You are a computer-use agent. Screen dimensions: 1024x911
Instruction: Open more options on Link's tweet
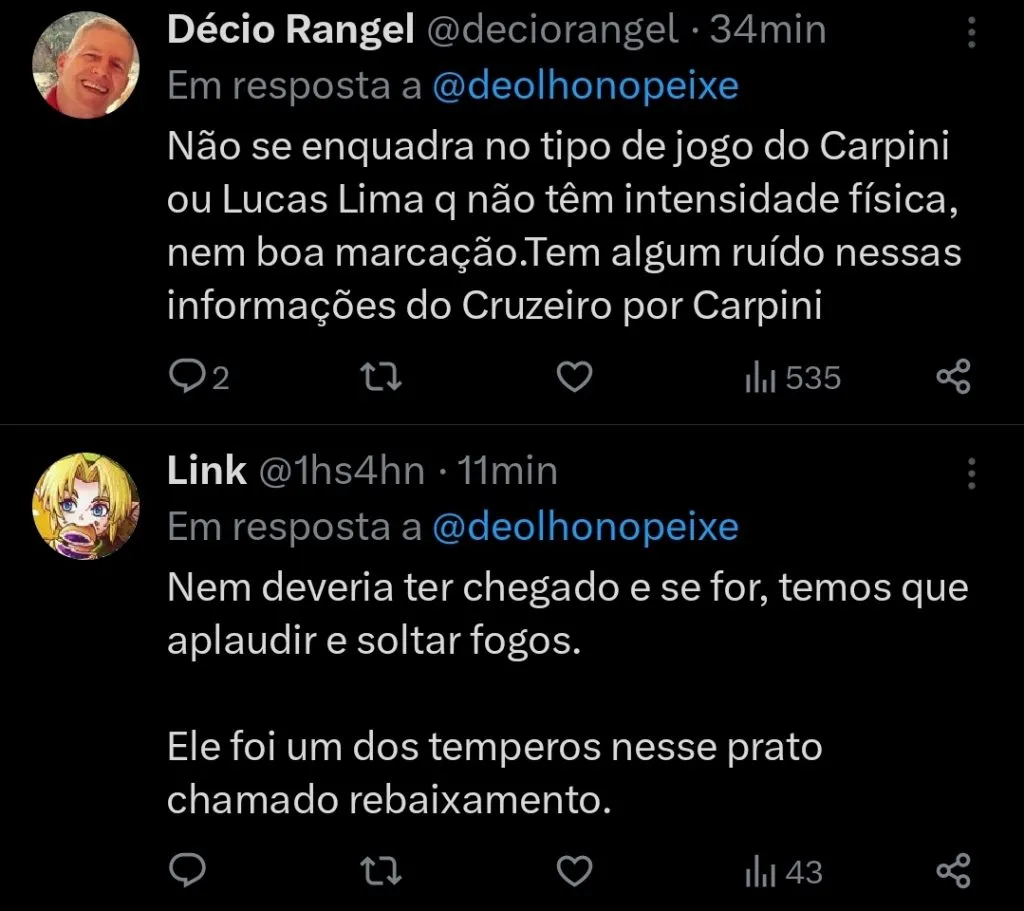(x=971, y=473)
